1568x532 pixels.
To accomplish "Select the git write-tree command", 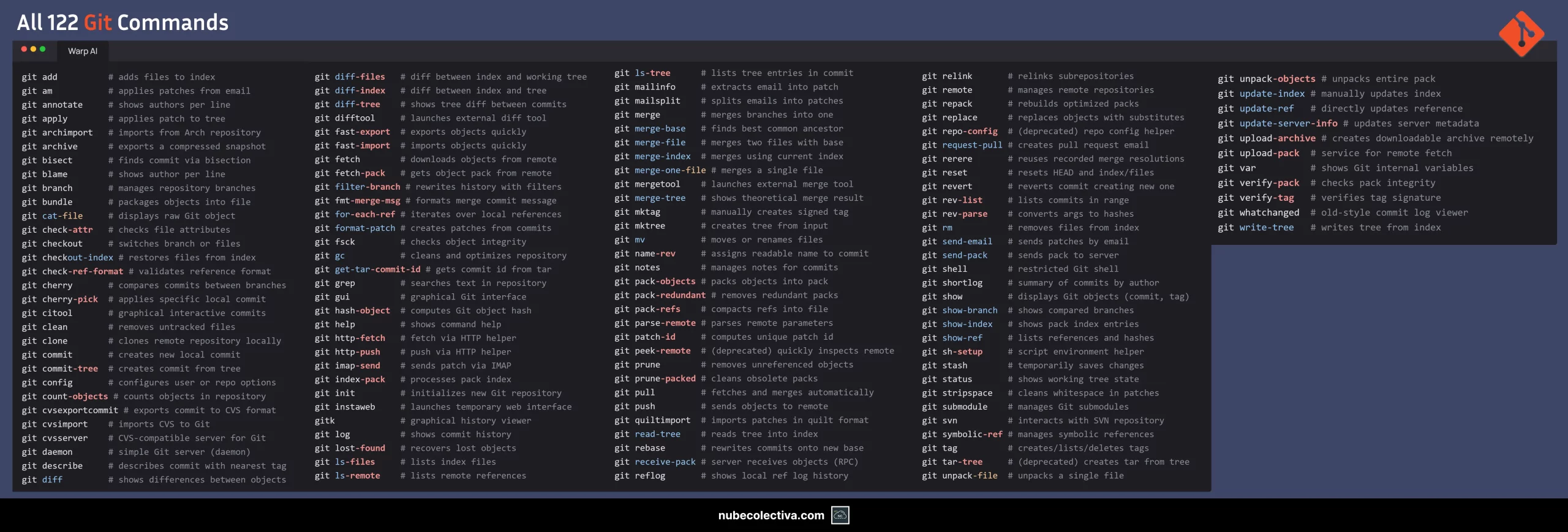I will coord(1256,228).
